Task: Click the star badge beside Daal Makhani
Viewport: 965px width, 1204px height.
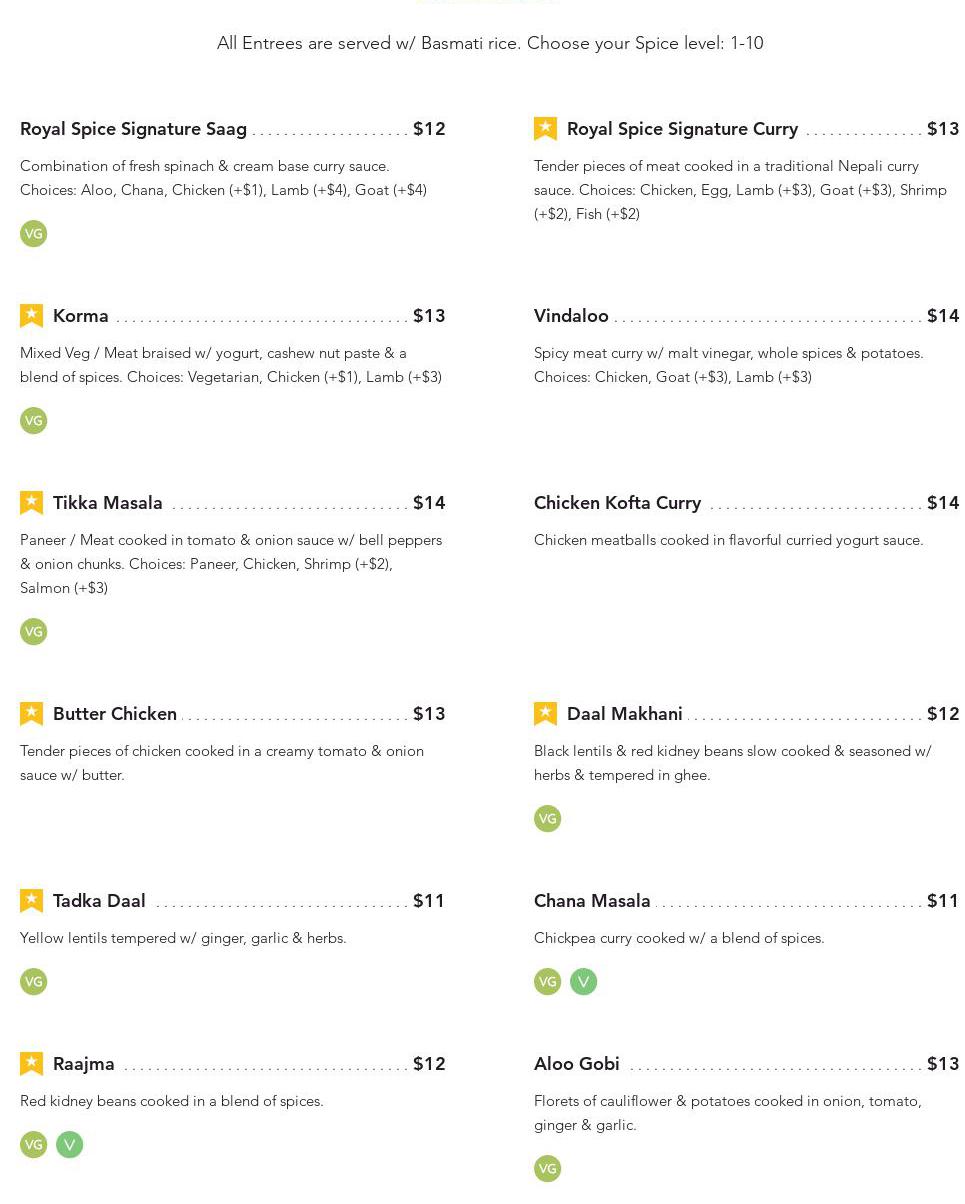Action: click(x=545, y=714)
